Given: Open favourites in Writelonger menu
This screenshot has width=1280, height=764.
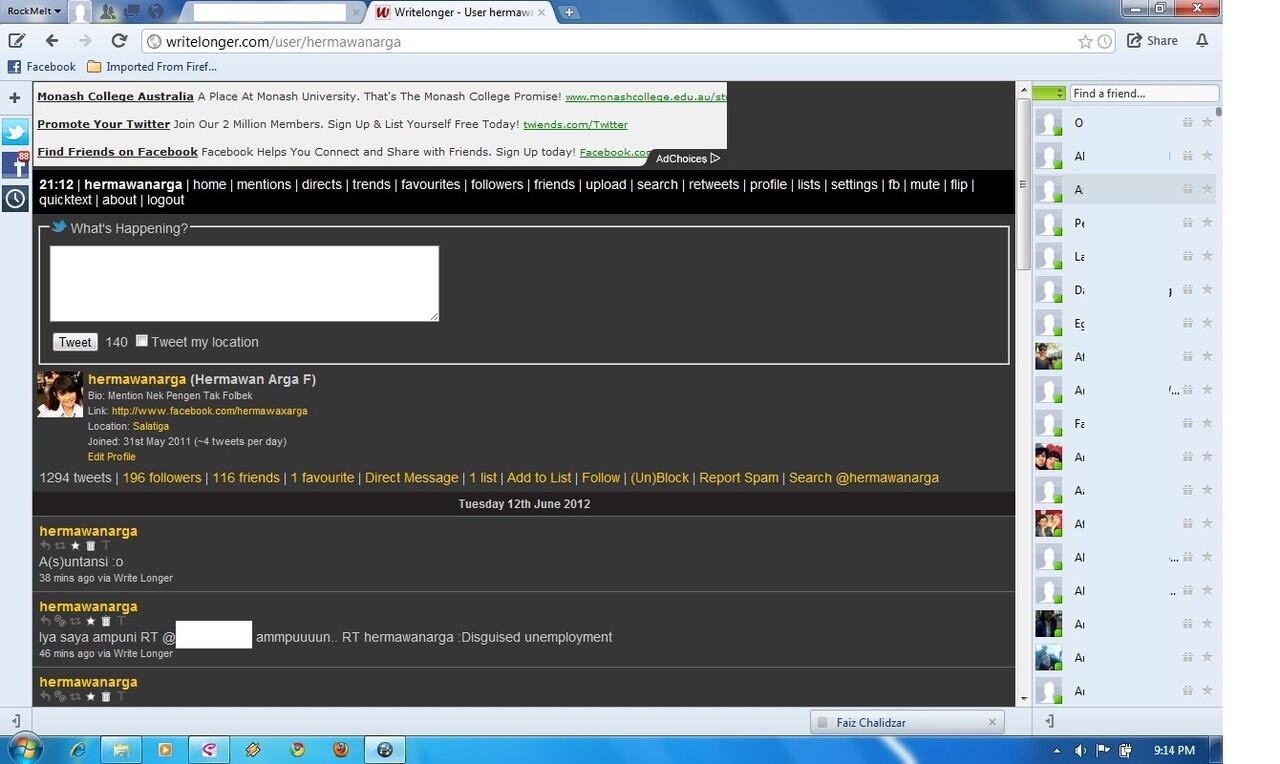Looking at the screenshot, I should point(431,185).
